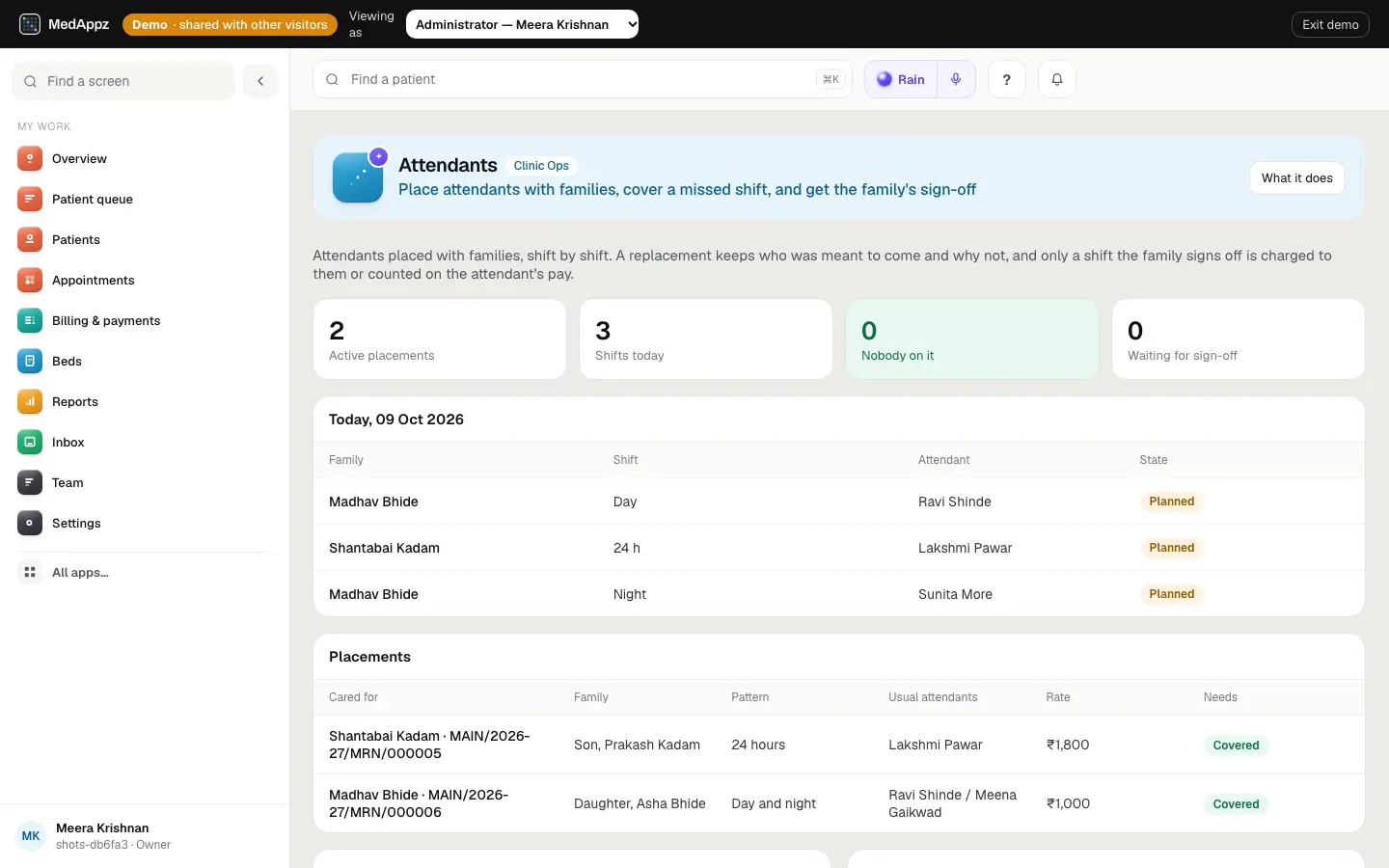Image resolution: width=1389 pixels, height=868 pixels.
Task: Click the microphone voice input icon
Action: coord(956,79)
